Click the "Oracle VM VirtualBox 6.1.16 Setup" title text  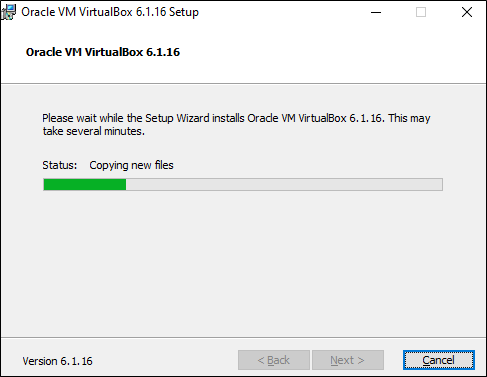click(110, 12)
